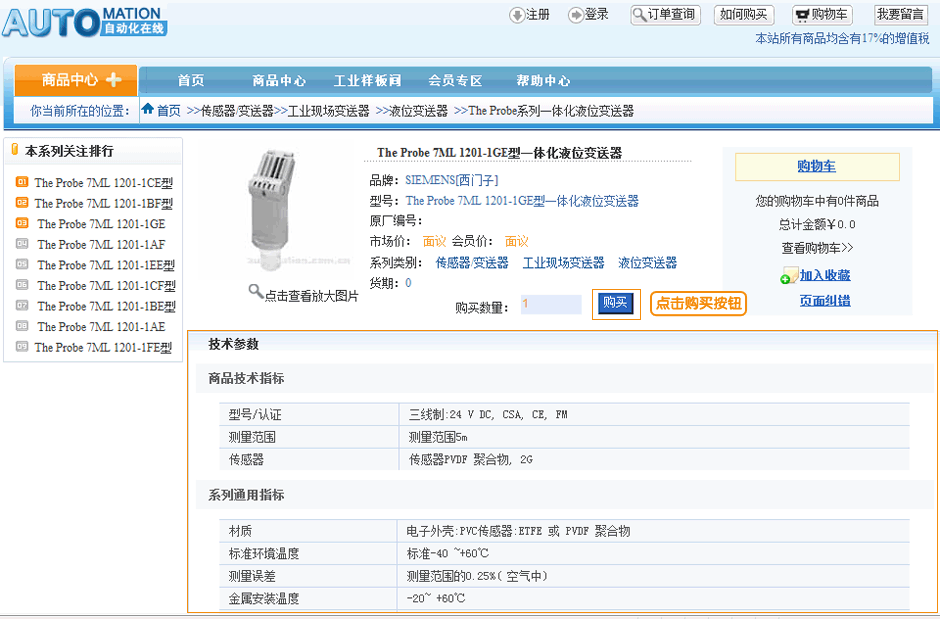Click the model link after 型号
940x619 pixels.
pyautogui.click(x=522, y=201)
